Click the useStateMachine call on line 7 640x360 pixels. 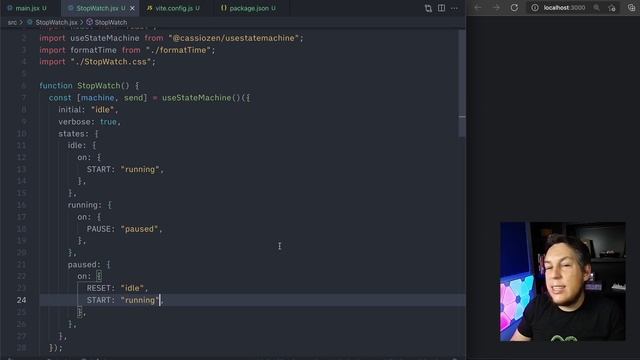click(197, 98)
